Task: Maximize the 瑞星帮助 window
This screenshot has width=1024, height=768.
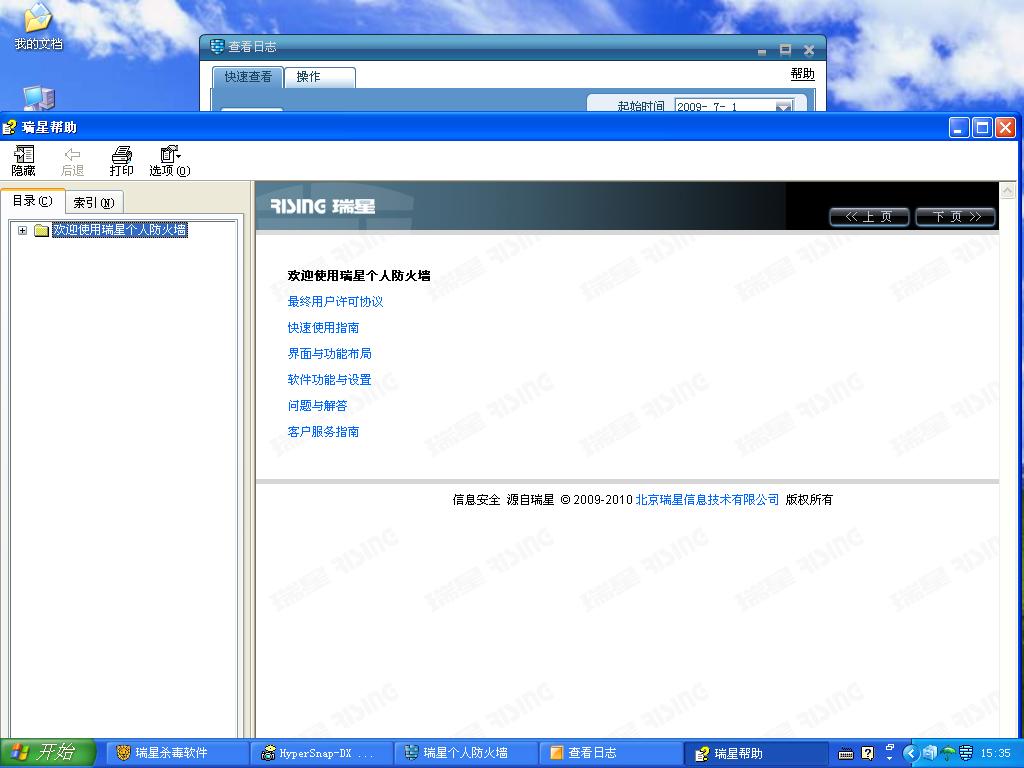Action: coord(982,127)
